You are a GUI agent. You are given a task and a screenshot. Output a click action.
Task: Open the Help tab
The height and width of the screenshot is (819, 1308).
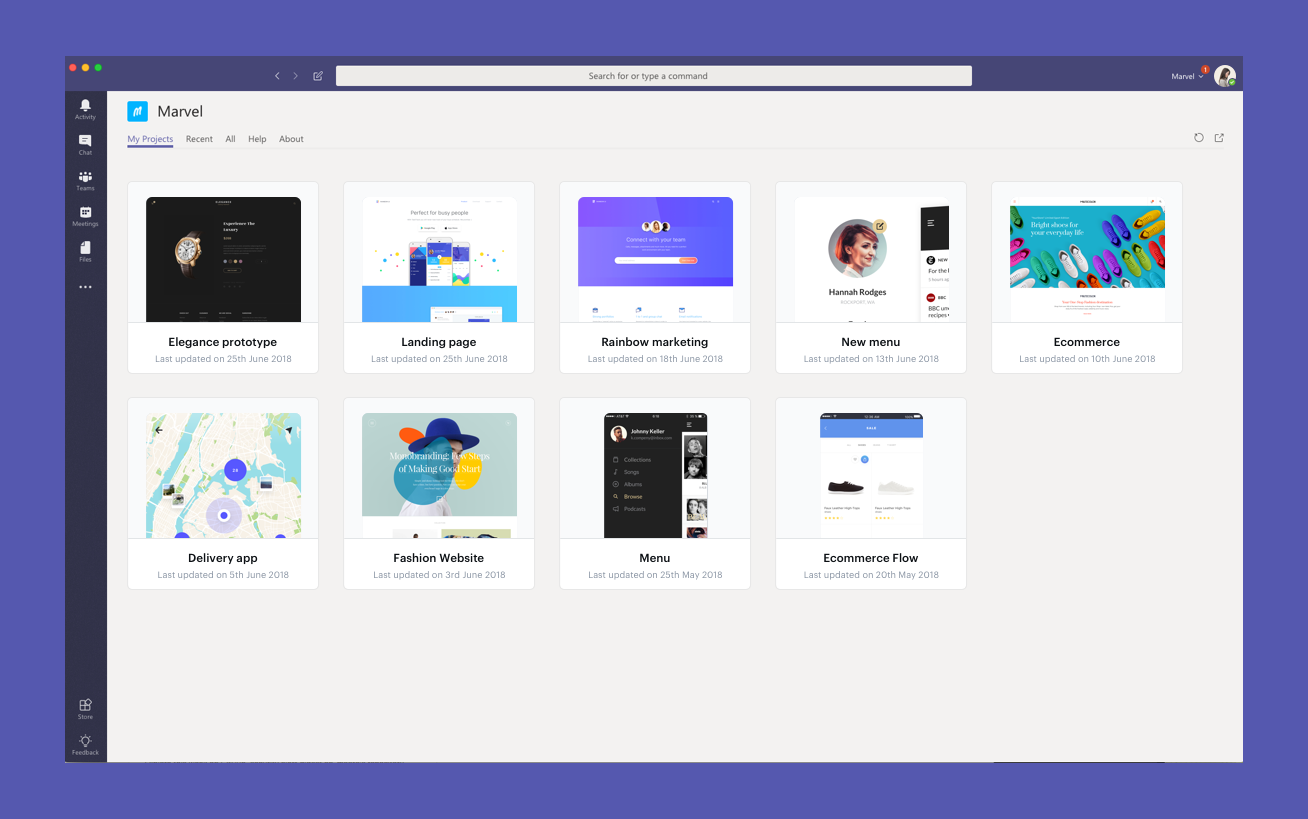(x=257, y=139)
